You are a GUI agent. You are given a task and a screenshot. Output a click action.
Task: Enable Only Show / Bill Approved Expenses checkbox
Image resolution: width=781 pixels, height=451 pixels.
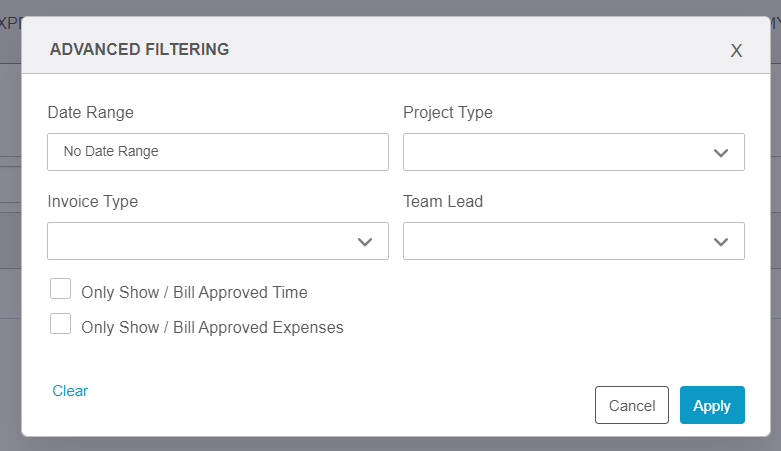(x=60, y=323)
